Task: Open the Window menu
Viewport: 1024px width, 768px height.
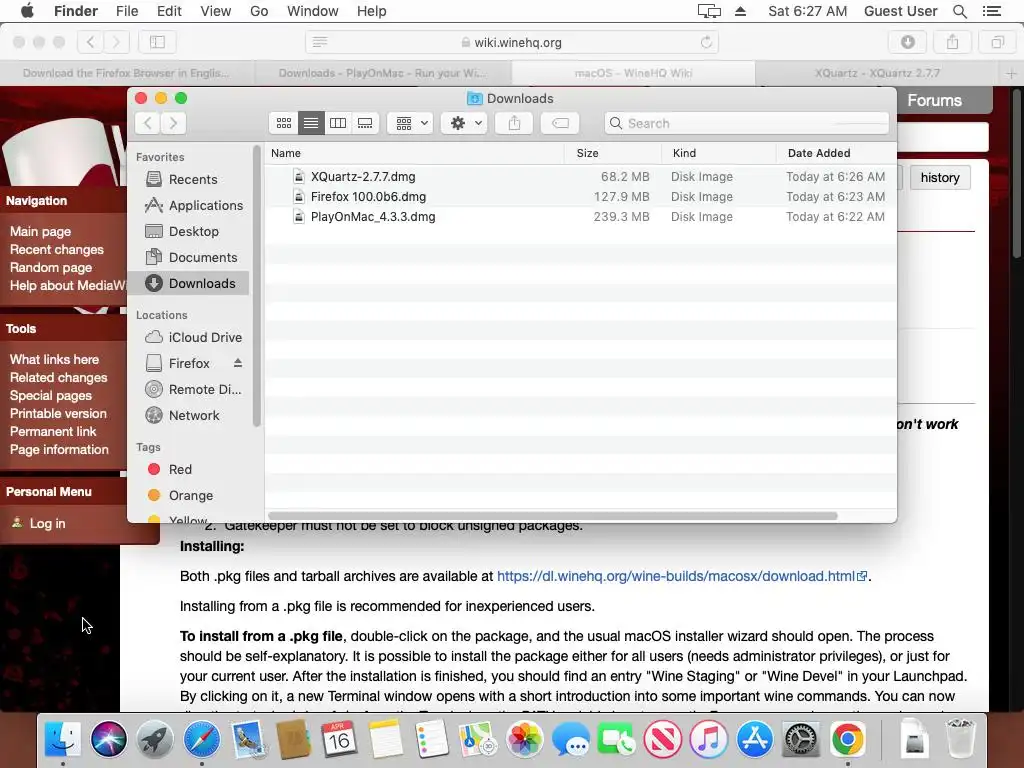Action: [x=313, y=11]
